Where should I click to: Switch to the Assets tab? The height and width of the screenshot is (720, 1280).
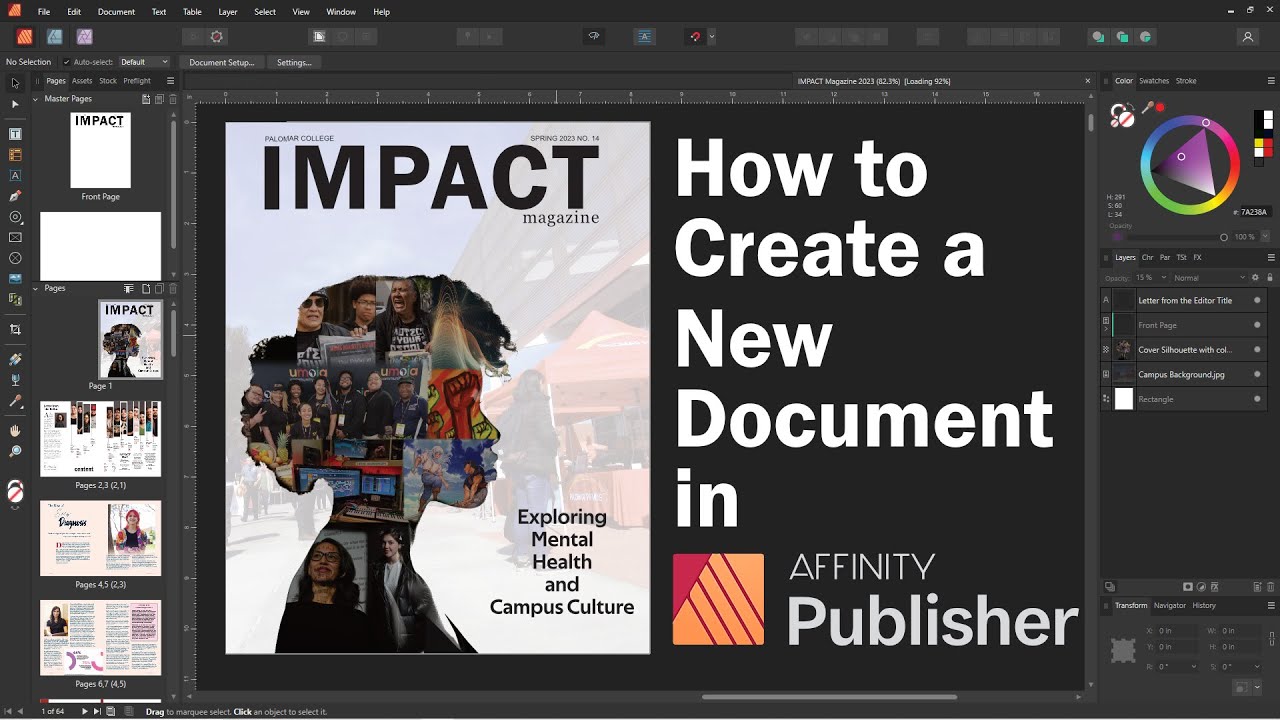click(x=82, y=81)
